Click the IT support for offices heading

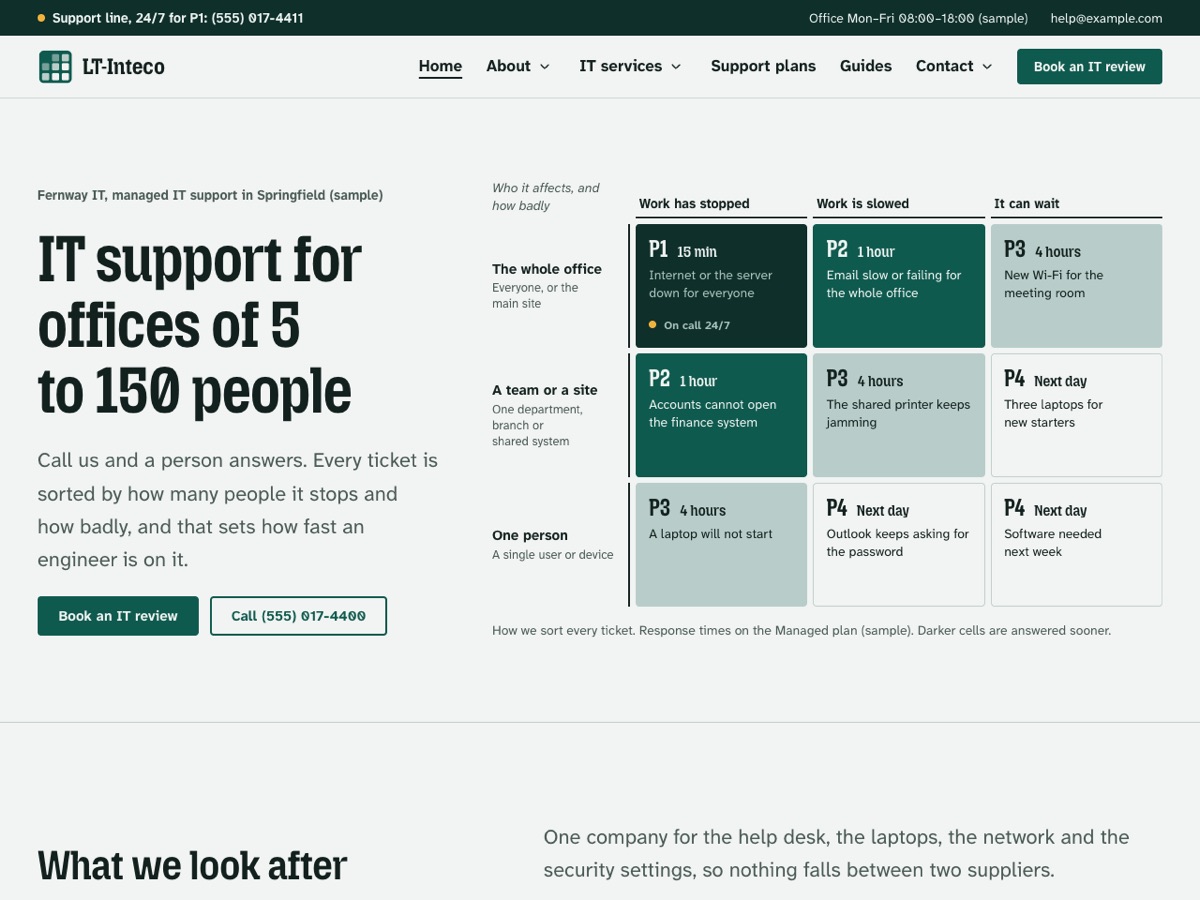(200, 325)
